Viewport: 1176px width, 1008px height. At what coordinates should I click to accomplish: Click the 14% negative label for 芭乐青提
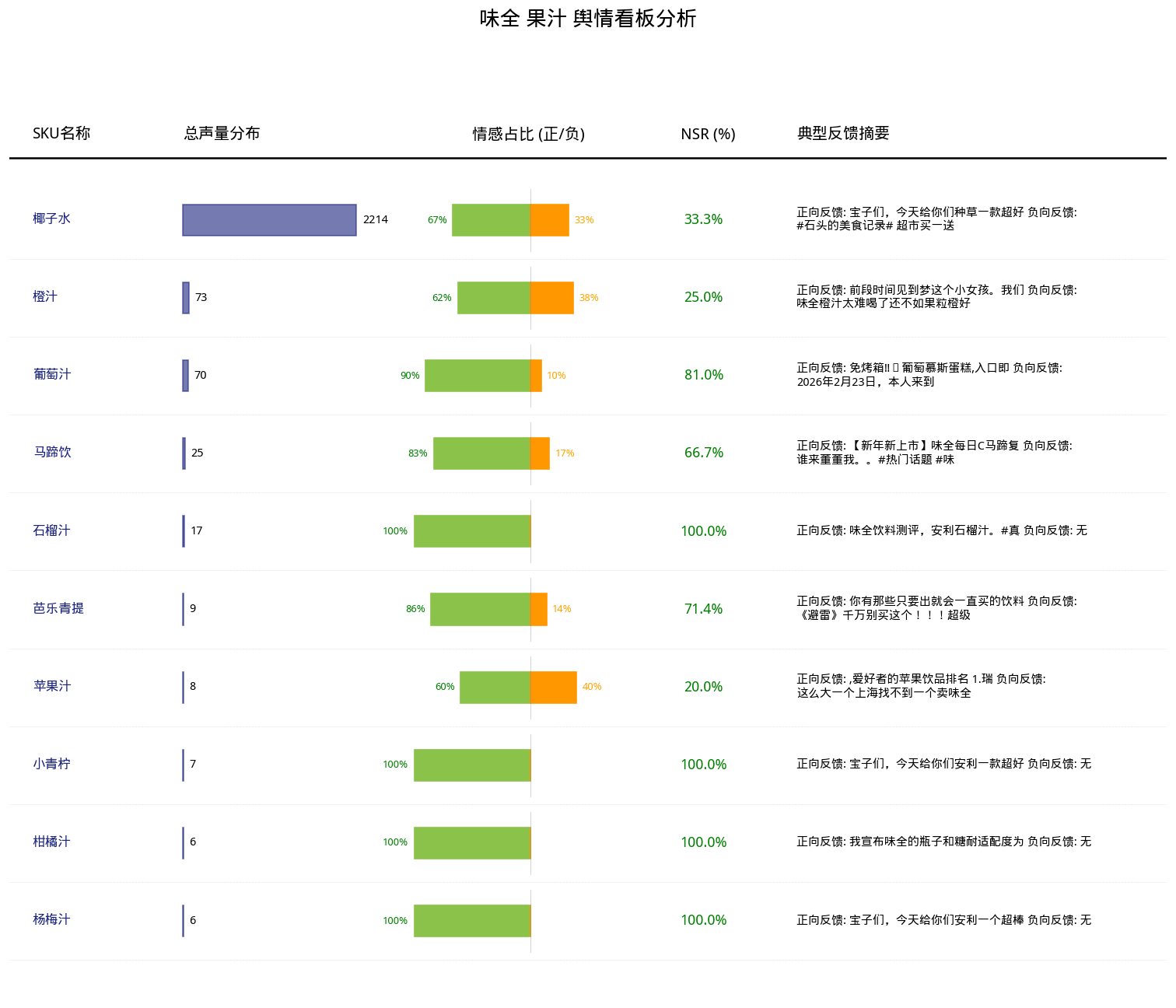[562, 609]
